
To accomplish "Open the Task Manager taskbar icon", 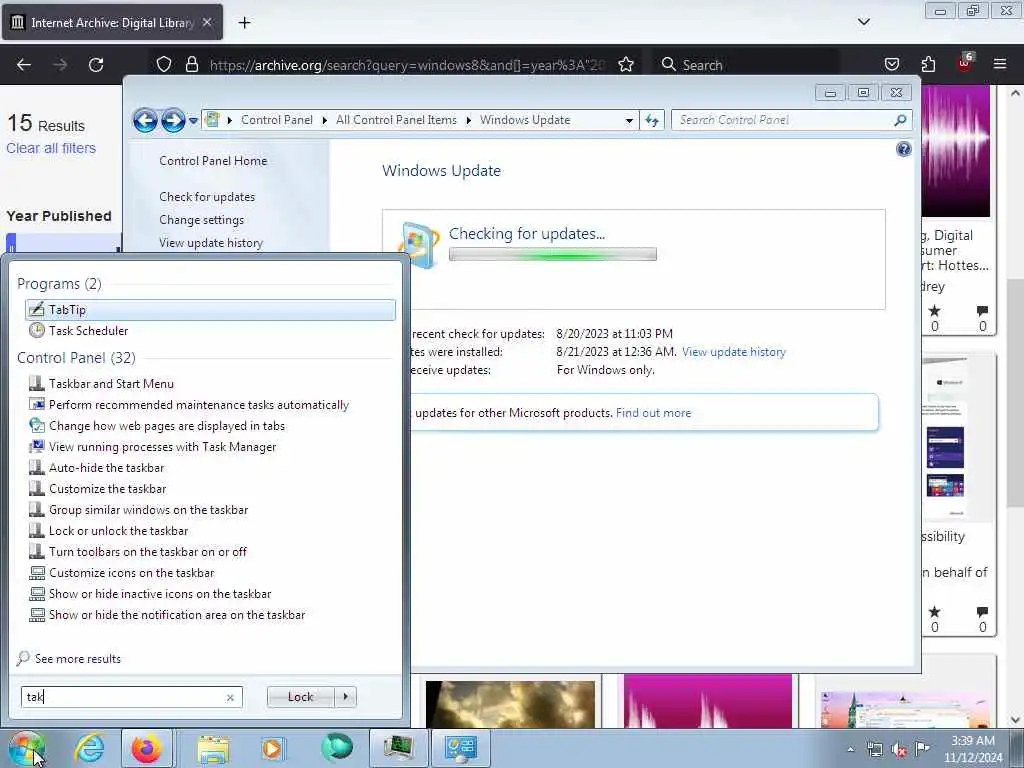I will click(399, 748).
